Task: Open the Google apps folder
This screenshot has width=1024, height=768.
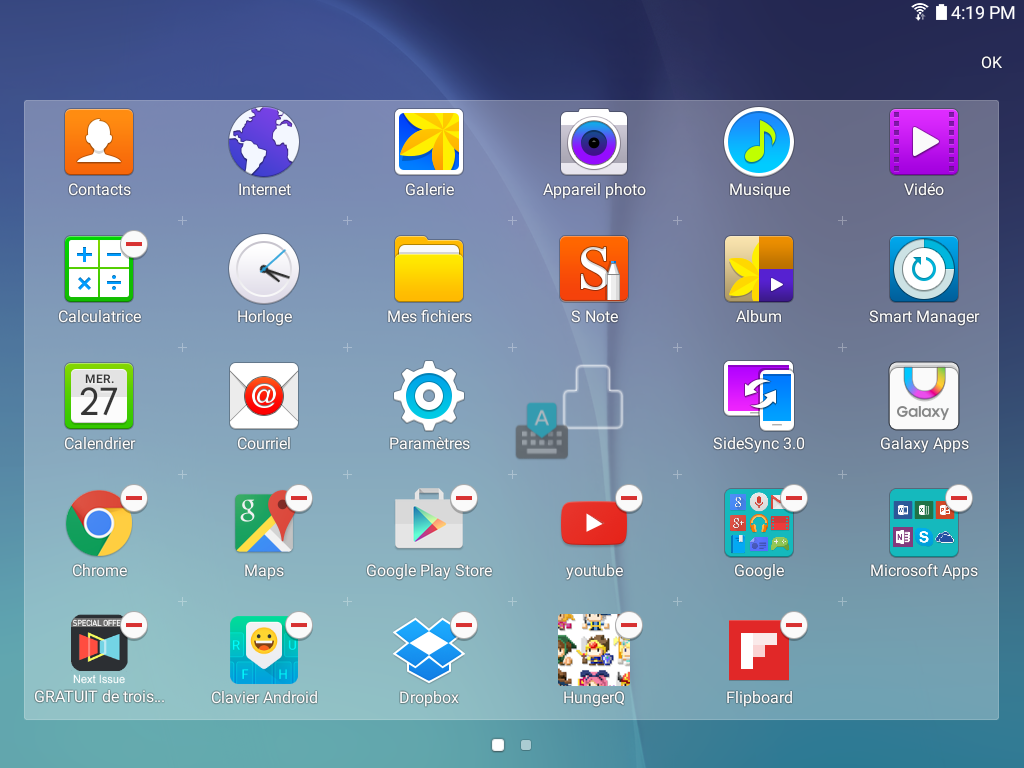Action: (759, 523)
